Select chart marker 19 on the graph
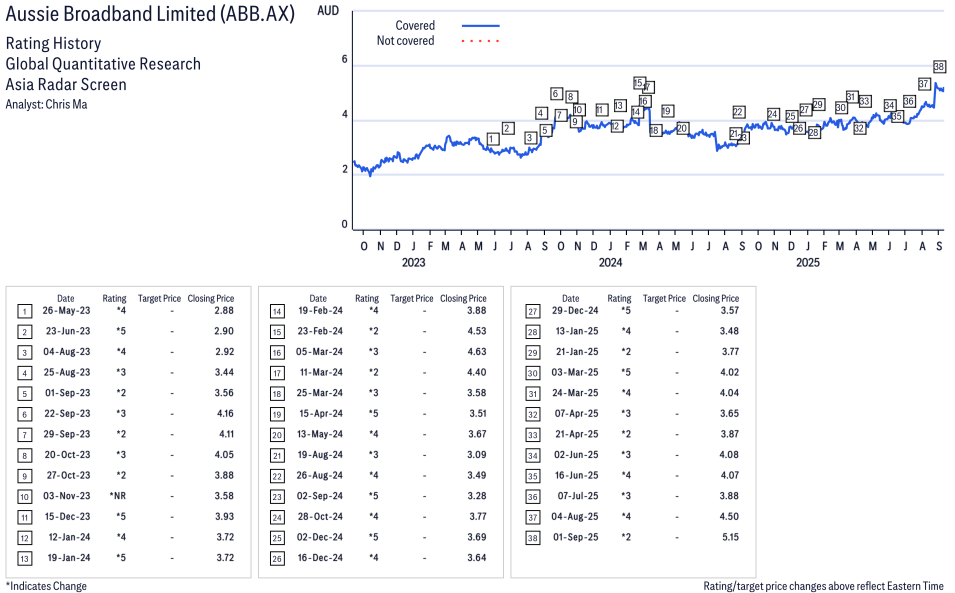The image size is (955, 593). click(667, 111)
